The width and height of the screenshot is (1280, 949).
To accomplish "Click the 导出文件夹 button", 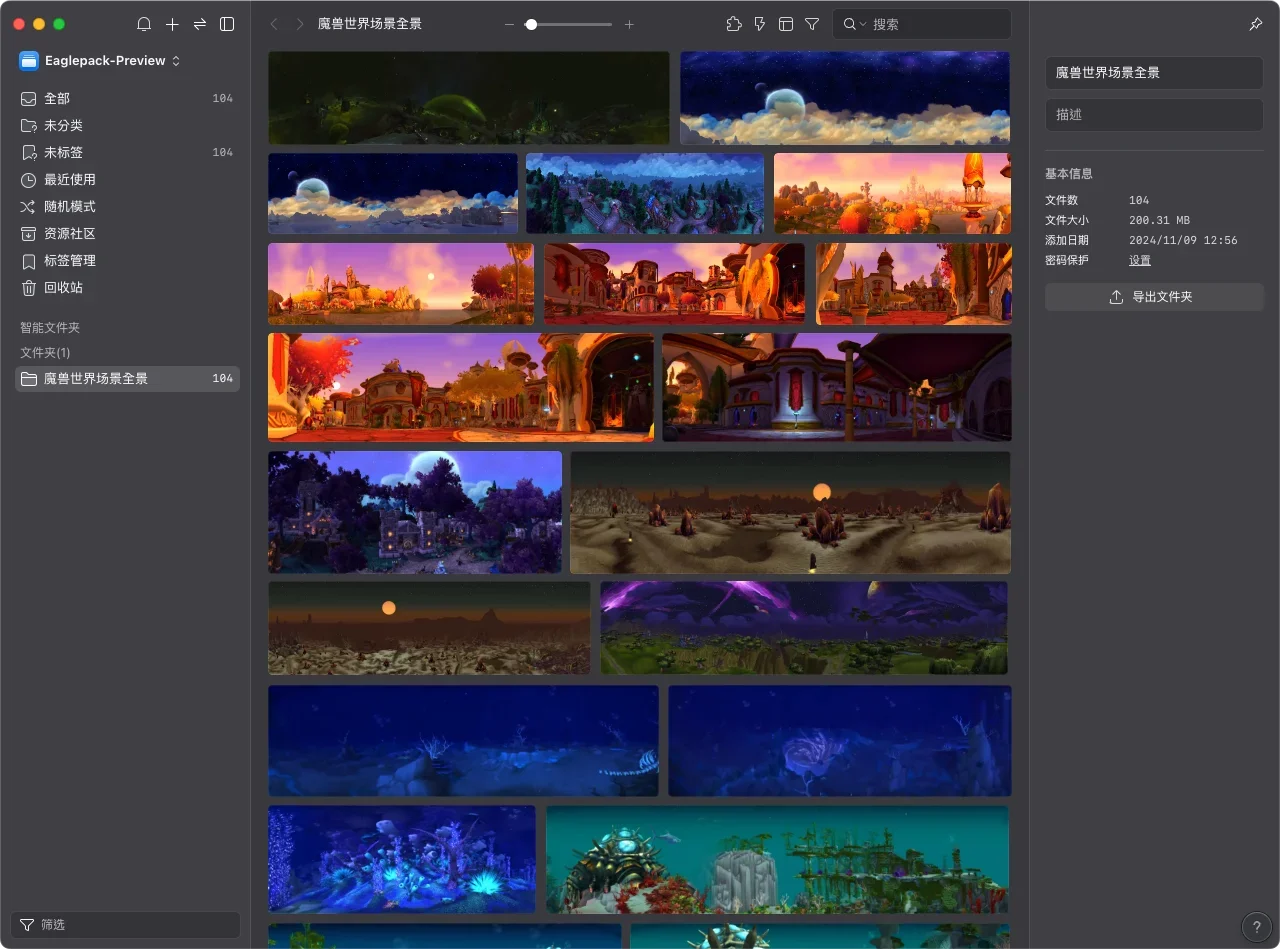I will (1154, 297).
